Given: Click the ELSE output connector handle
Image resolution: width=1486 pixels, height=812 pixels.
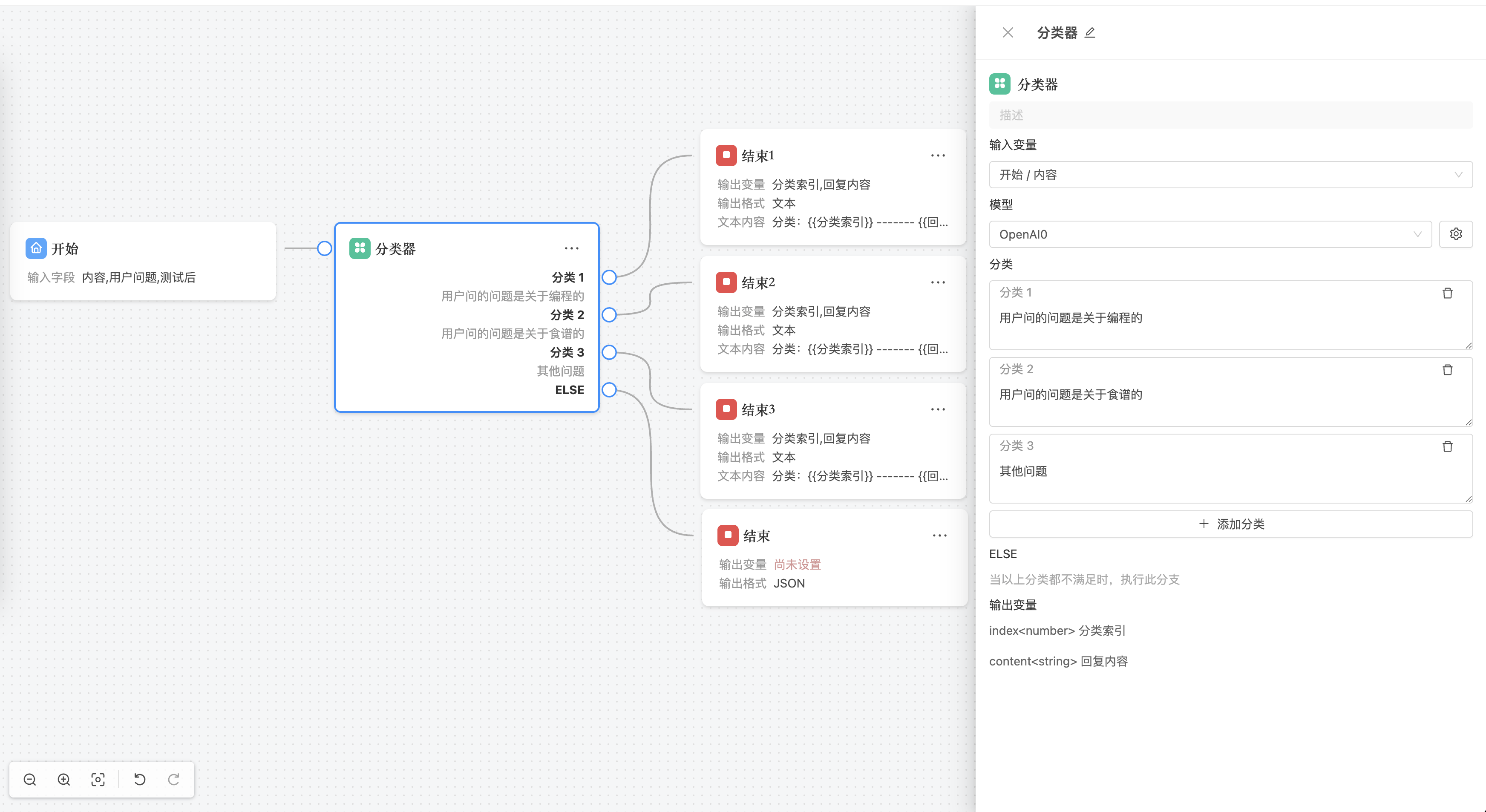Looking at the screenshot, I should click(x=609, y=390).
